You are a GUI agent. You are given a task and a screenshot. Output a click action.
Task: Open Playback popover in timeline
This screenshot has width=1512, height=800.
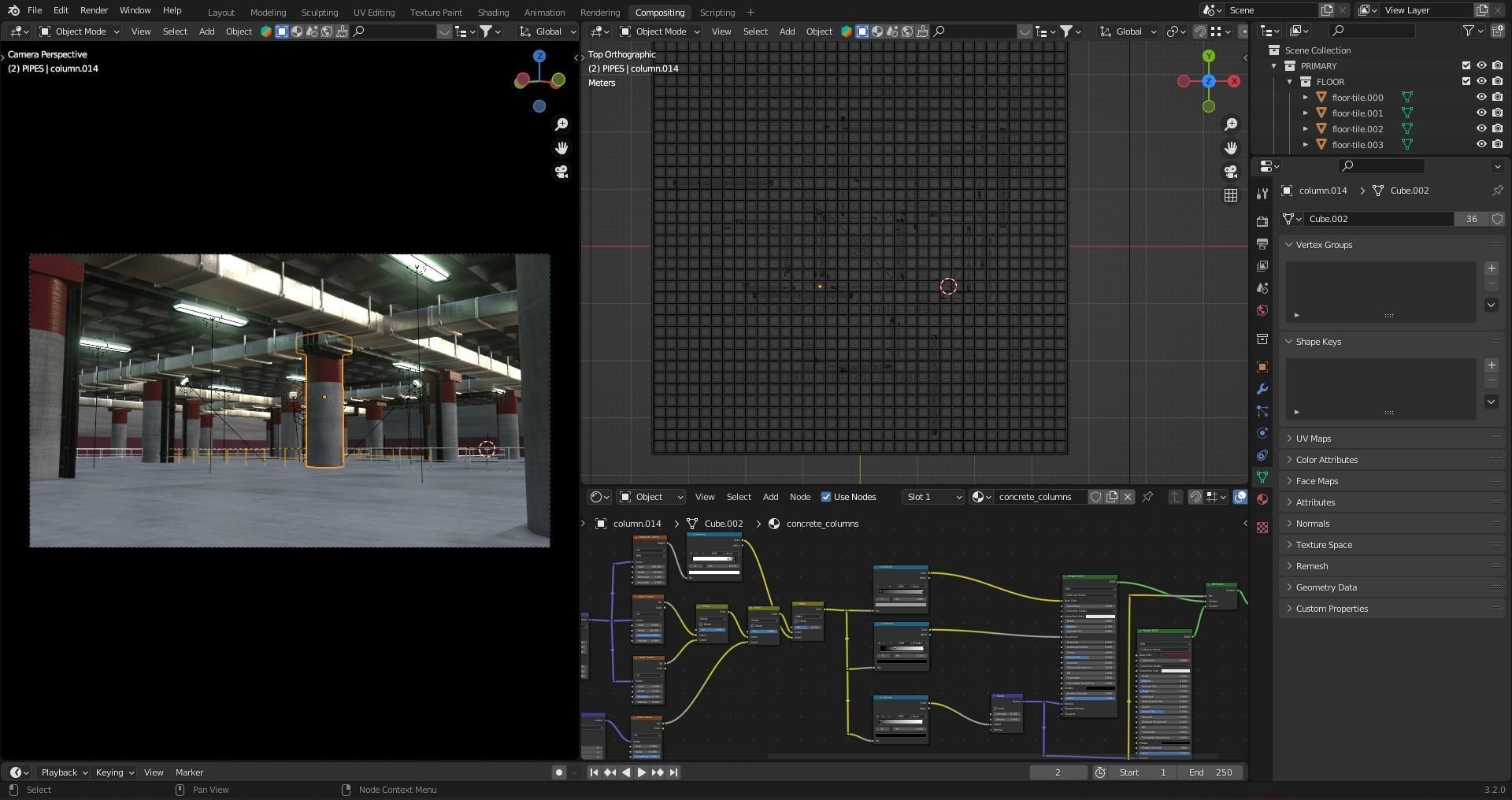(x=64, y=772)
